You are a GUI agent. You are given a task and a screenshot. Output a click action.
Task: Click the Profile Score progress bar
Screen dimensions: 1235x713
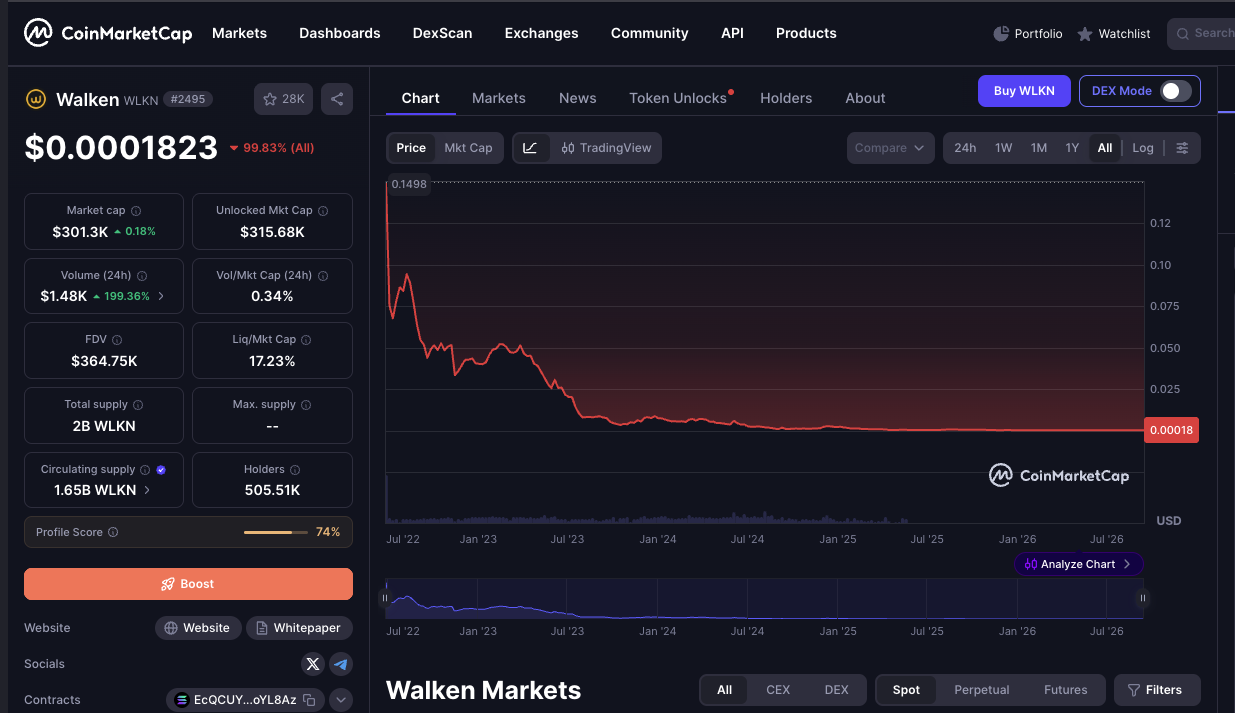(274, 532)
